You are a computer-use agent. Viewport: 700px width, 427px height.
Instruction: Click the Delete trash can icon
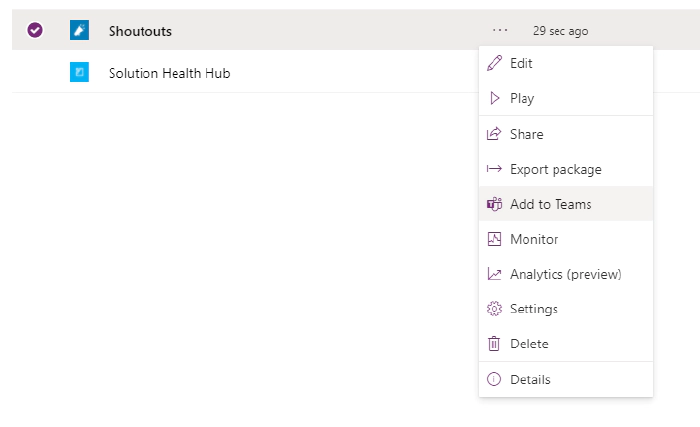tap(494, 343)
